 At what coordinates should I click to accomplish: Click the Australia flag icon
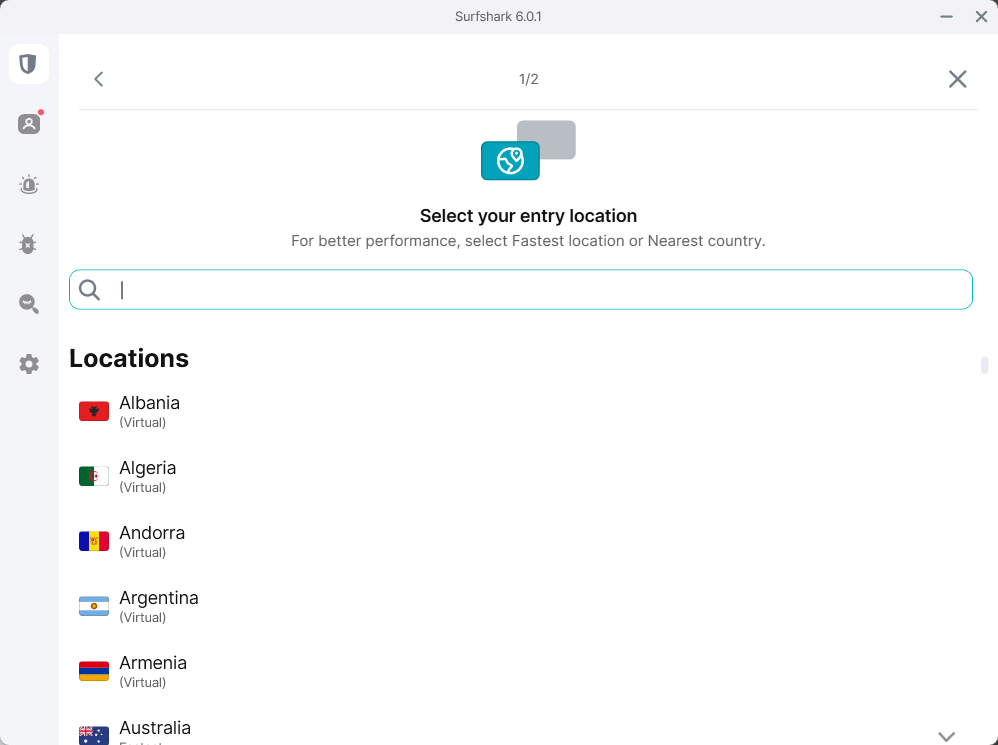click(94, 735)
